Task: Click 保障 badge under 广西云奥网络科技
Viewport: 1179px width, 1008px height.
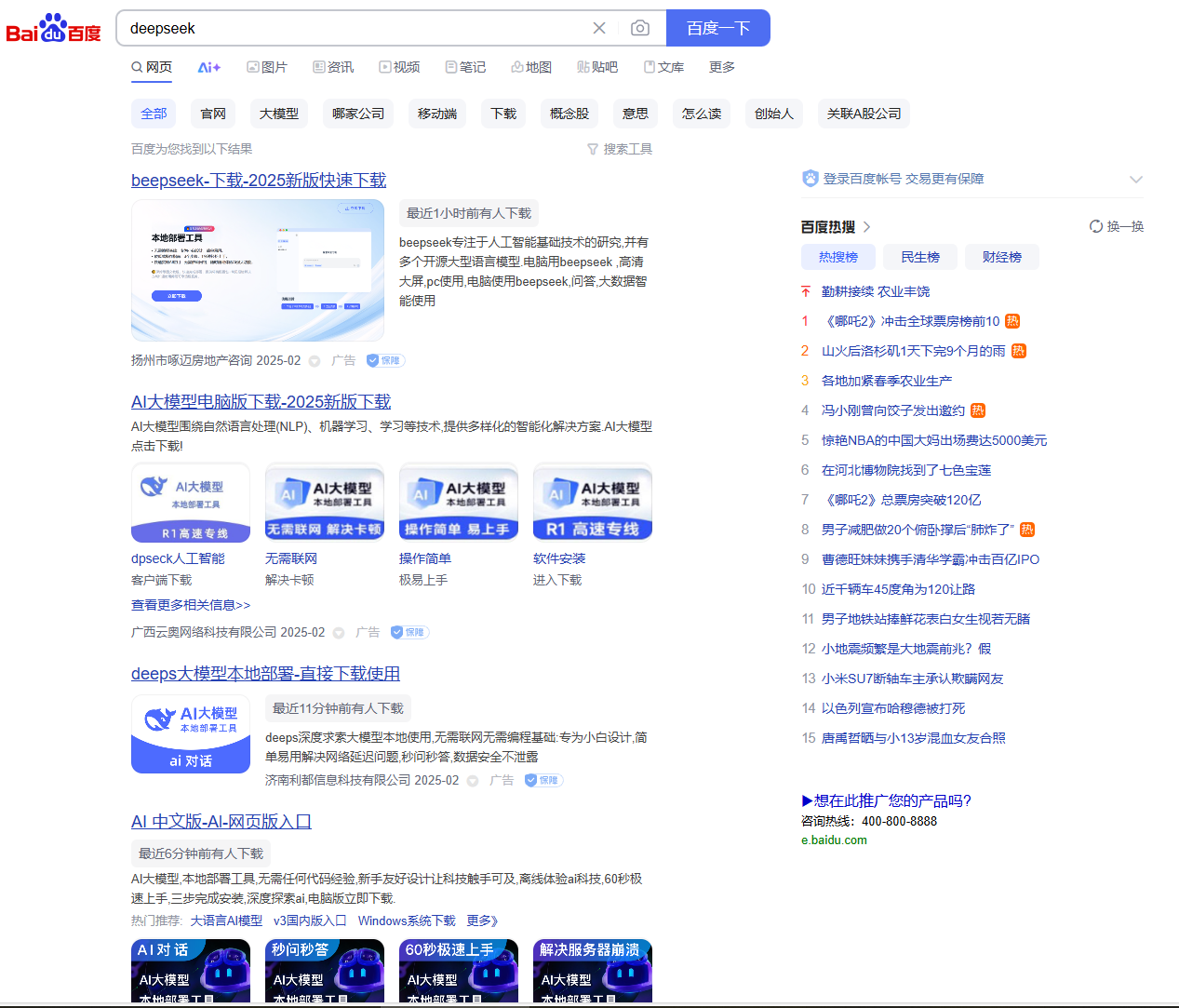Action: (x=409, y=632)
